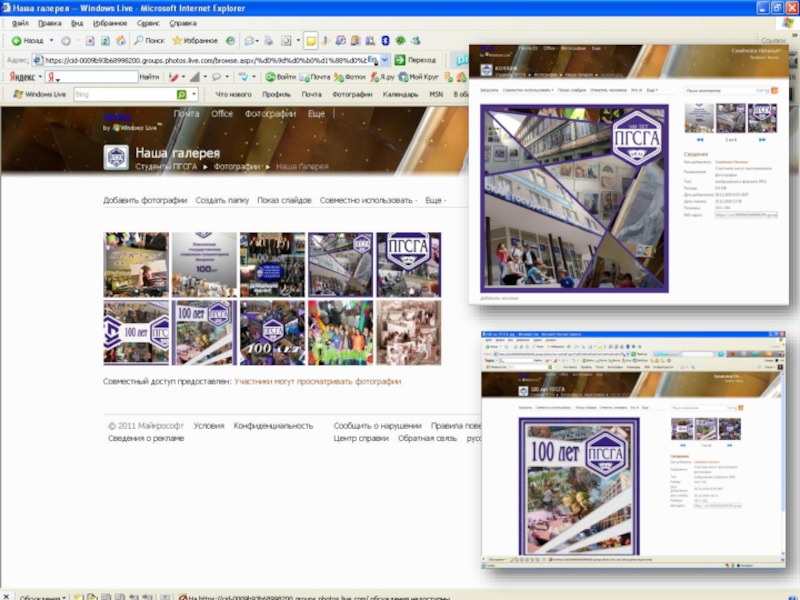Click Календарь on Windows Live toolbar
The width and height of the screenshot is (800, 600).
400,94
